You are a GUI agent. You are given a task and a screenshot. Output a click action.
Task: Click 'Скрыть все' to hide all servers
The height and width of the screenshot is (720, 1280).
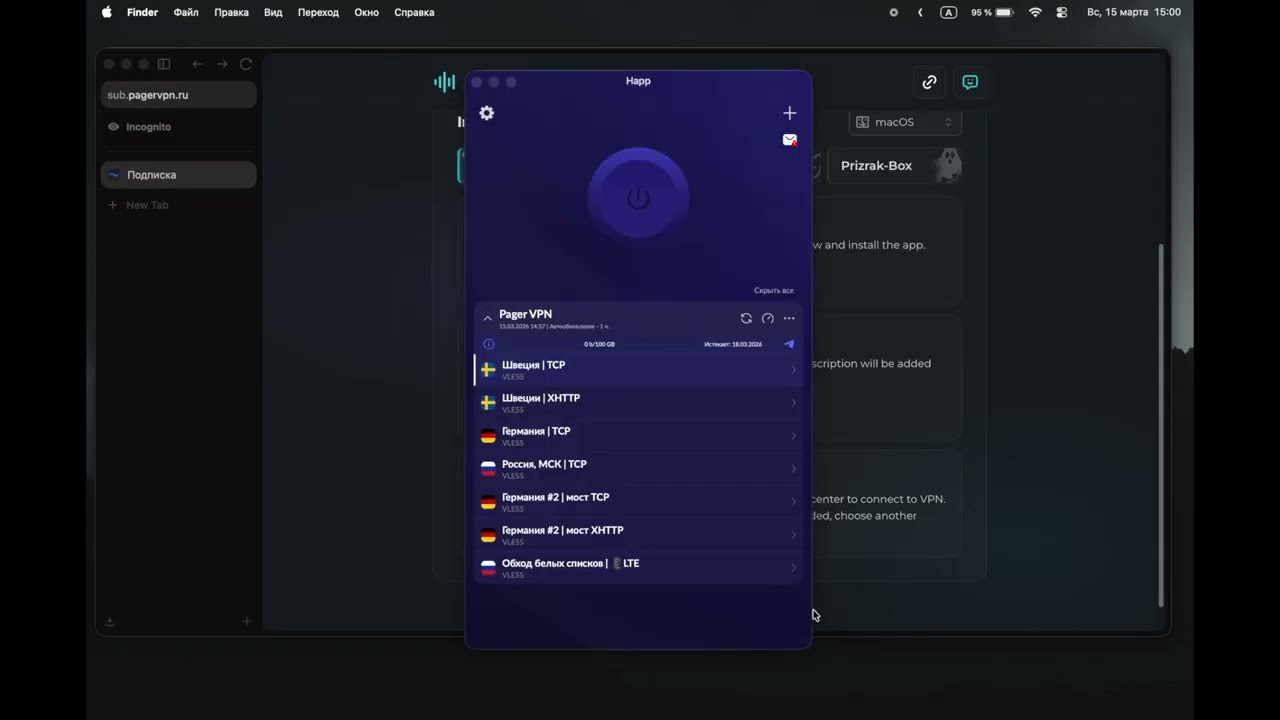point(774,291)
